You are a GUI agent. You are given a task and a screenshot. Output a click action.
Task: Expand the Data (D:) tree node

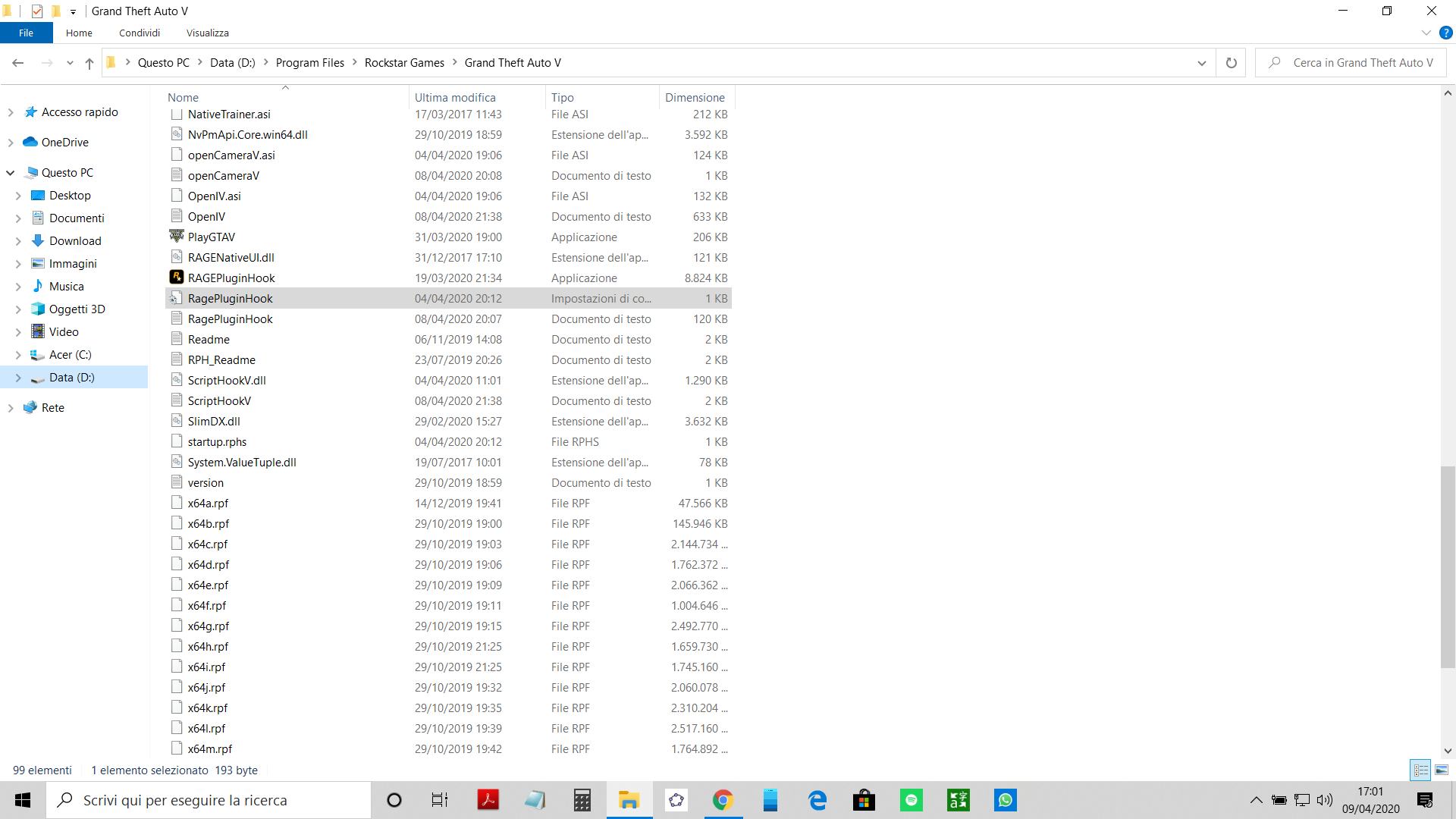[x=18, y=378]
